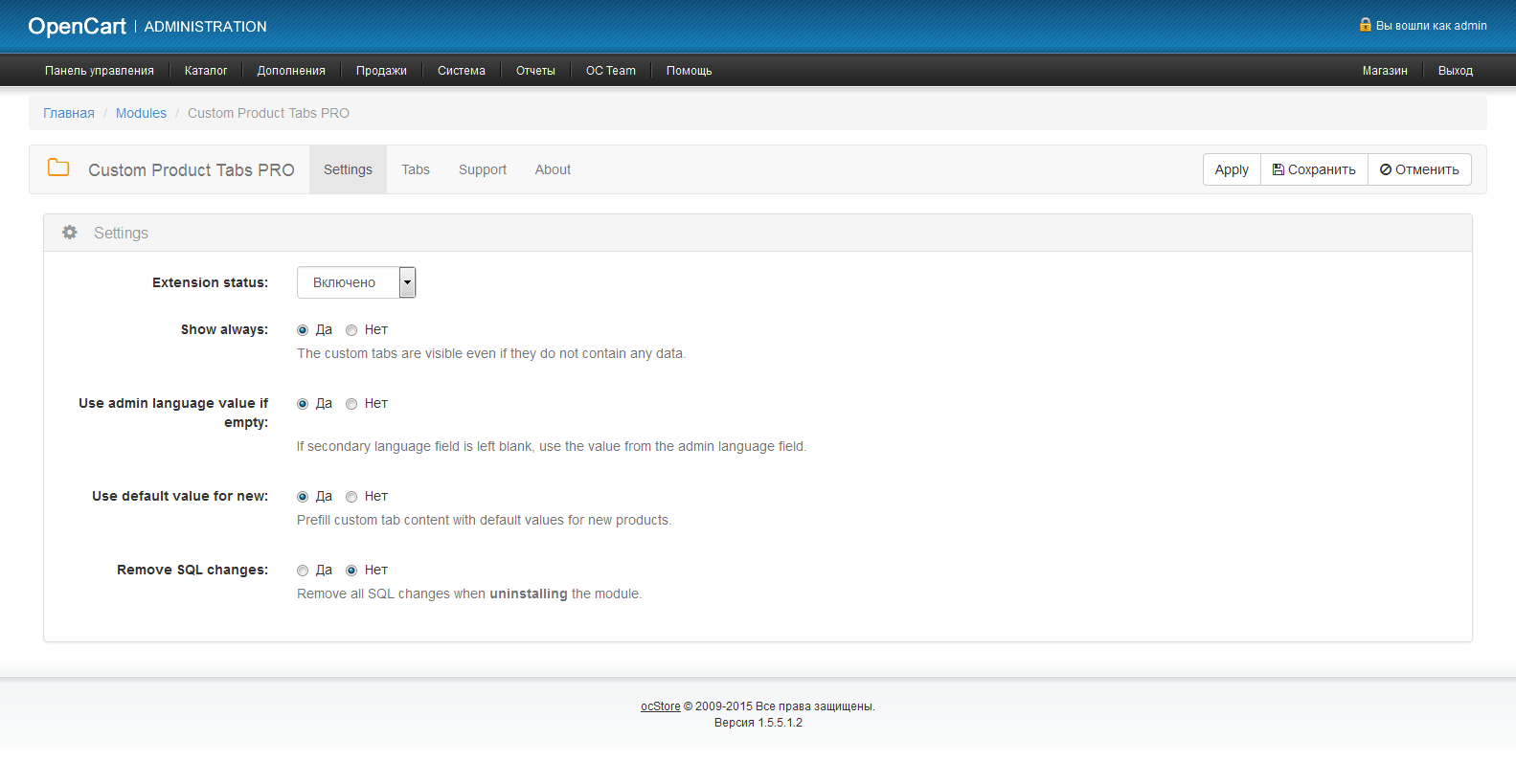The image size is (1516, 784).
Task: Follow the Modules breadcrumb link
Action: [141, 113]
